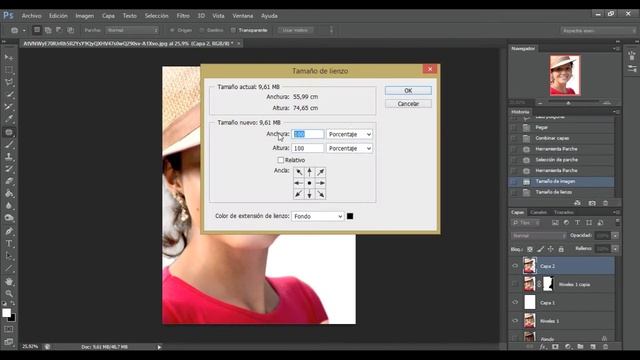Click the canvas extension color swatch
The height and width of the screenshot is (360, 640).
[x=350, y=216]
